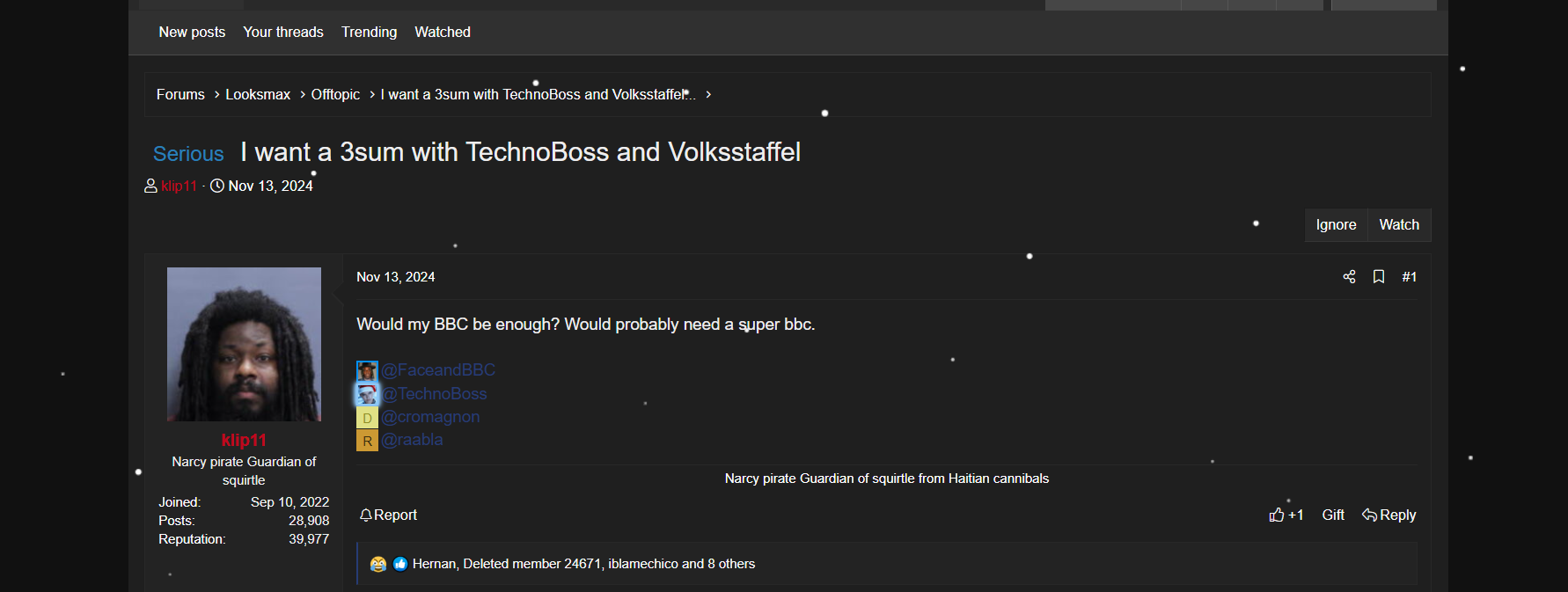Viewport: 1568px width, 592px height.
Task: Open klip11's profile avatar picture
Action: pos(244,344)
